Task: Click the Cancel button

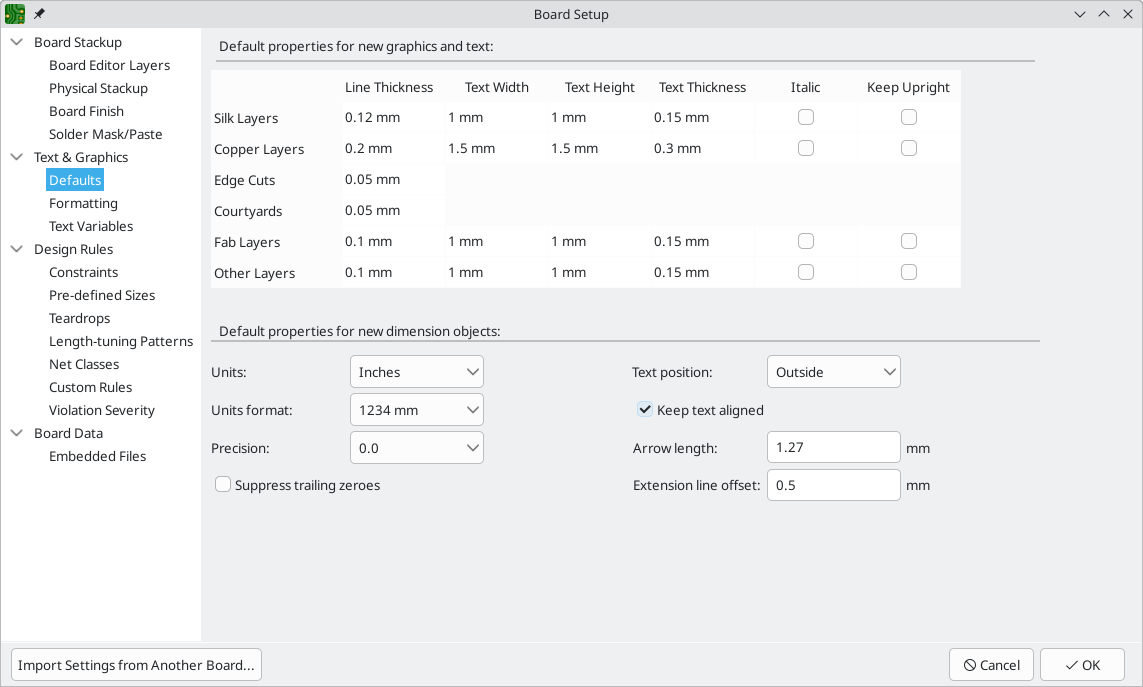Action: click(x=991, y=665)
